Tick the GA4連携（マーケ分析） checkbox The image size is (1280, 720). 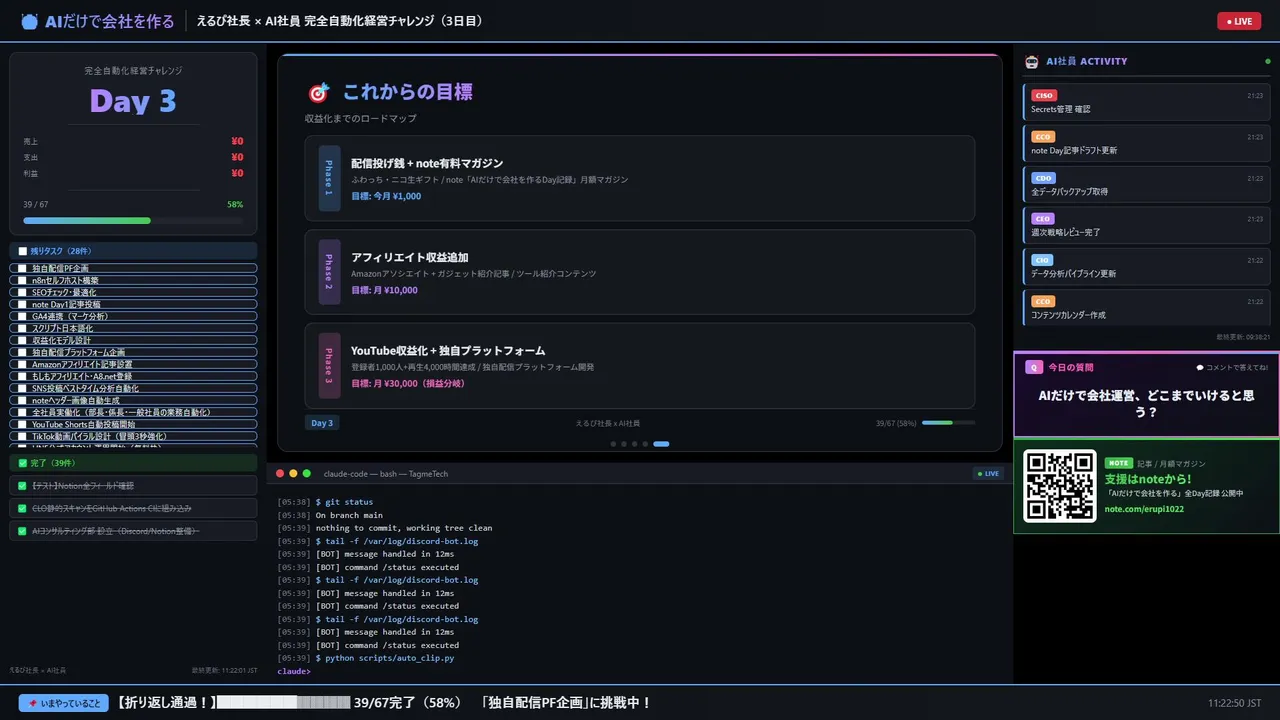[23, 316]
